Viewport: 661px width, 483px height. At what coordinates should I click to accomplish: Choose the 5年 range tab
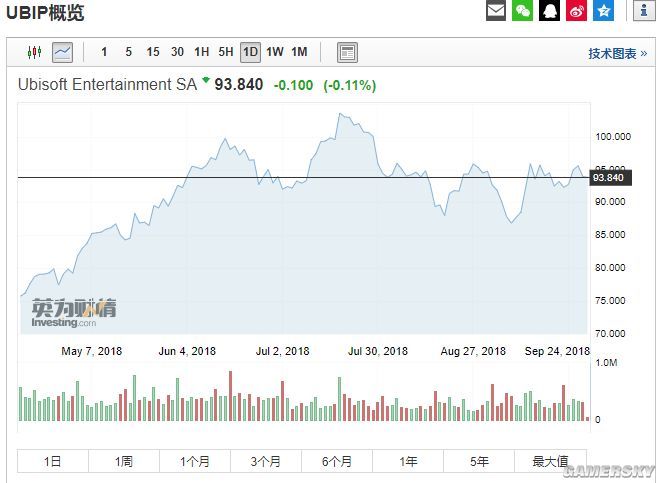479,461
